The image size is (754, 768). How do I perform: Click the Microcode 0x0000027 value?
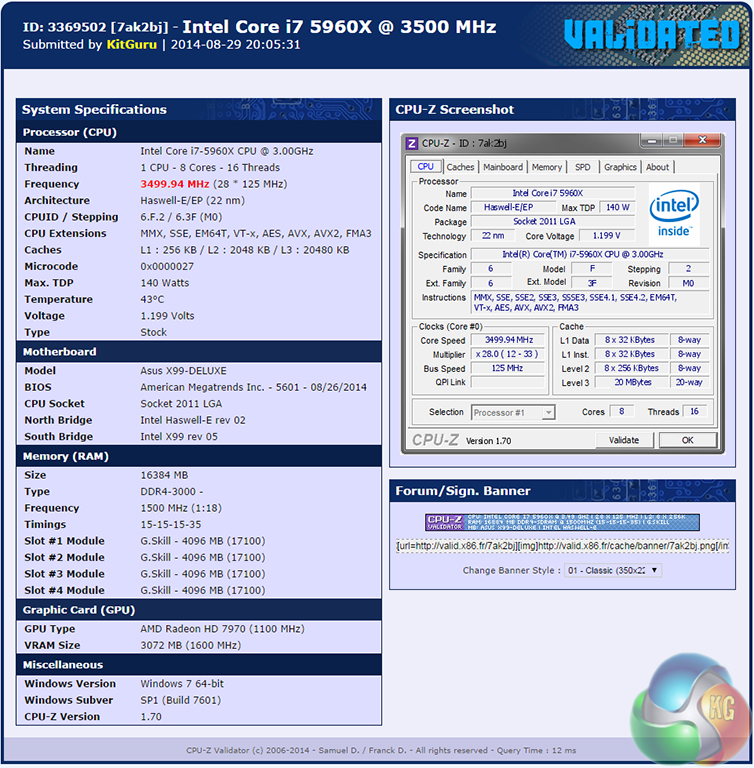[167, 266]
